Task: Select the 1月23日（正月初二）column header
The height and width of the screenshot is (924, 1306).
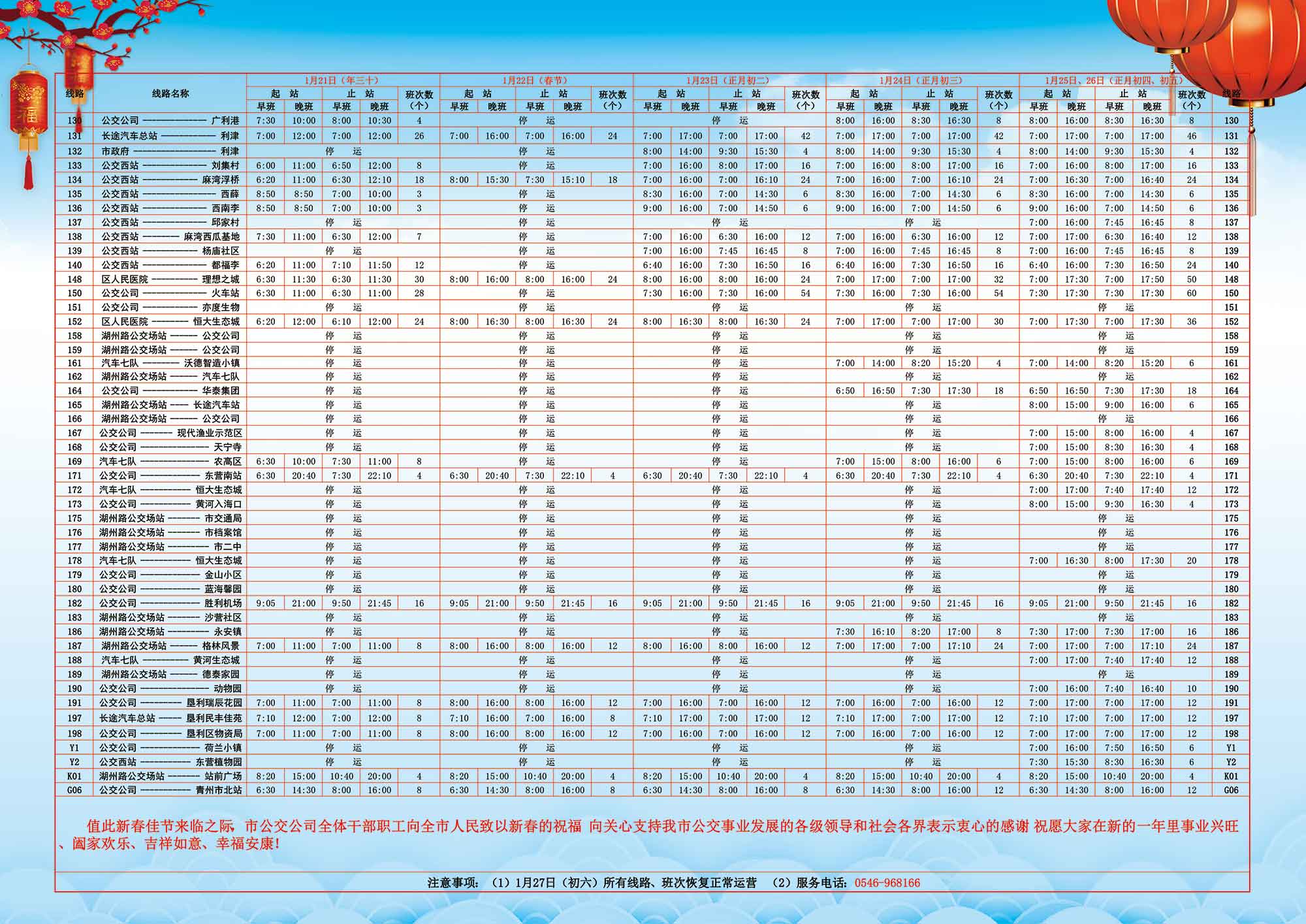Action: click(x=729, y=80)
